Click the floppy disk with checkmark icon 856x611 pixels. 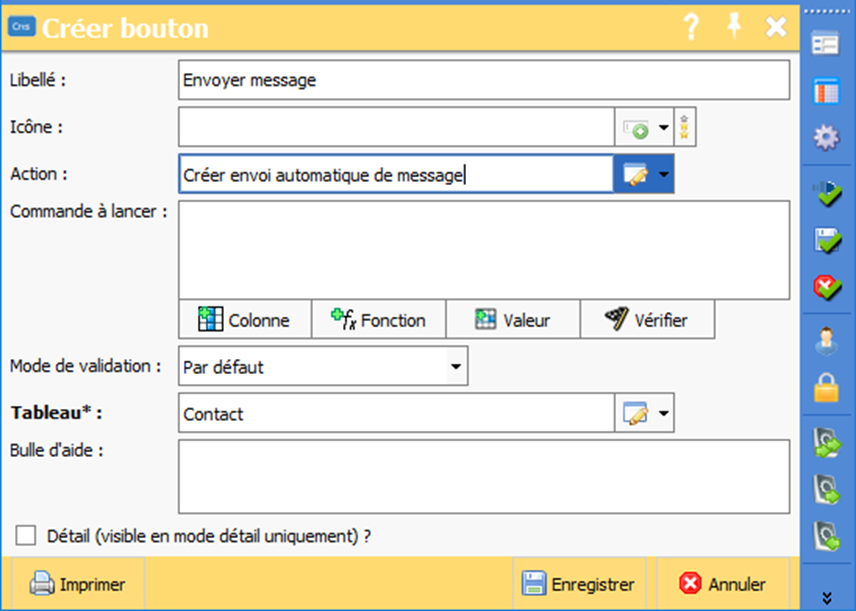826,241
